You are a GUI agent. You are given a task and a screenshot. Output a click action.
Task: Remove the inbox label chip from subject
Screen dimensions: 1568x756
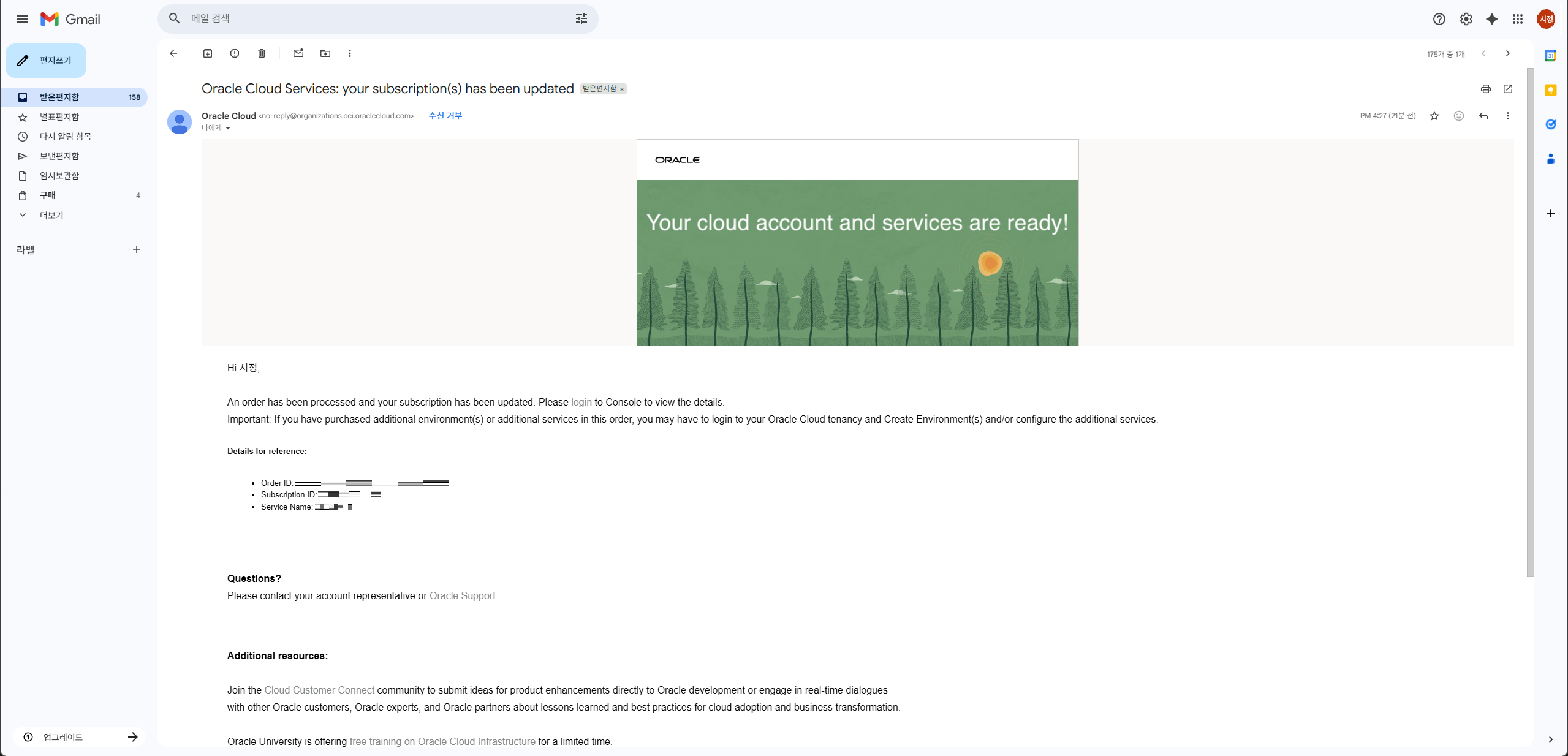point(622,89)
